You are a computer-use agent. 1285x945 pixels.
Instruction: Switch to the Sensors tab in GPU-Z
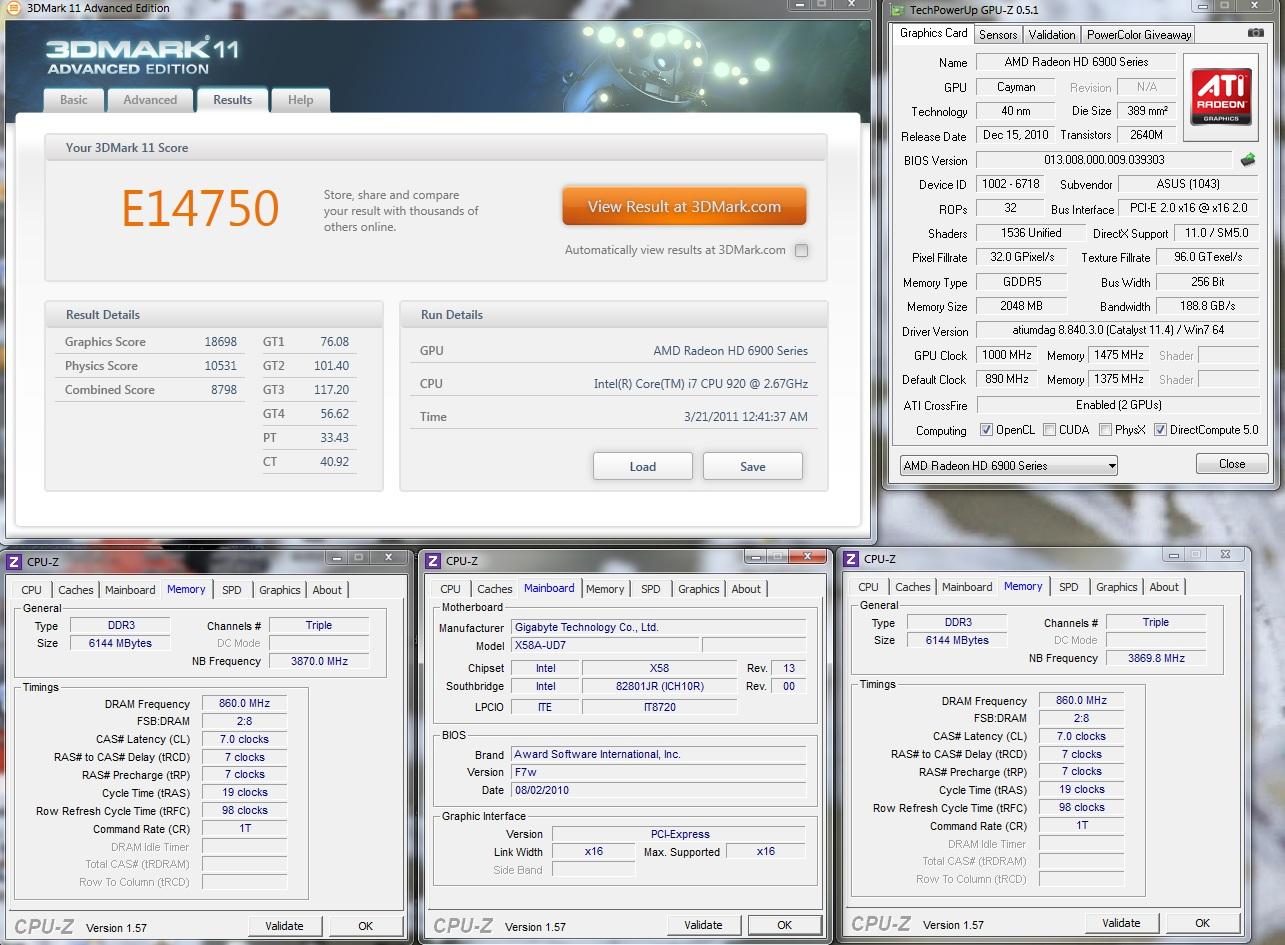tap(998, 35)
